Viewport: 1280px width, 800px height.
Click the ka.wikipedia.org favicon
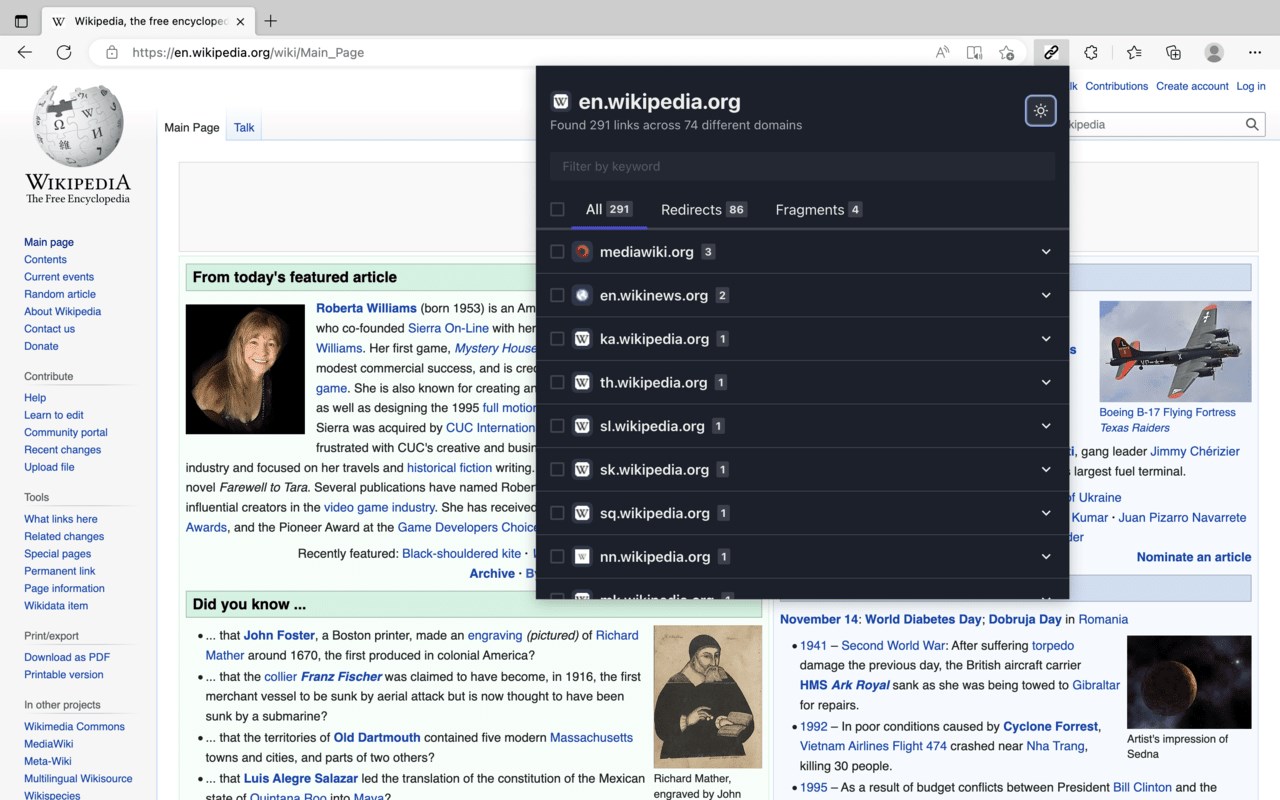[582, 339]
